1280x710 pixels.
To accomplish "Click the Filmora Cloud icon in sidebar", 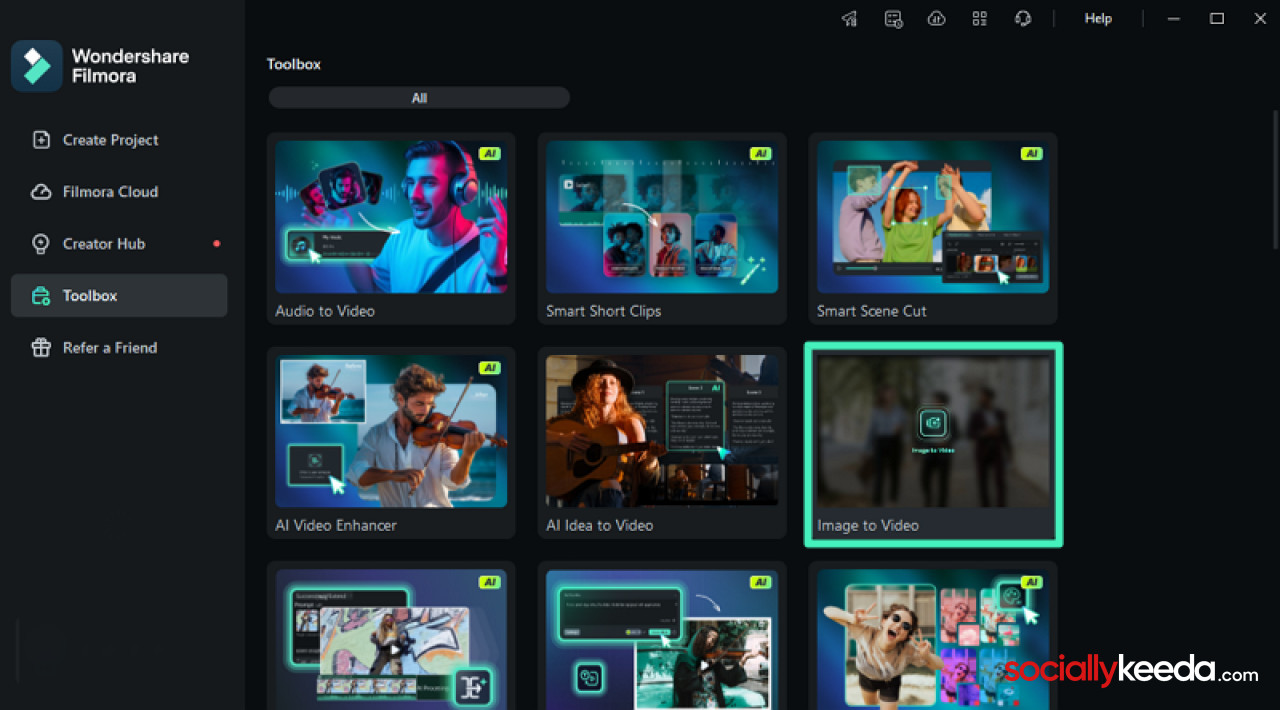I will [x=41, y=192].
